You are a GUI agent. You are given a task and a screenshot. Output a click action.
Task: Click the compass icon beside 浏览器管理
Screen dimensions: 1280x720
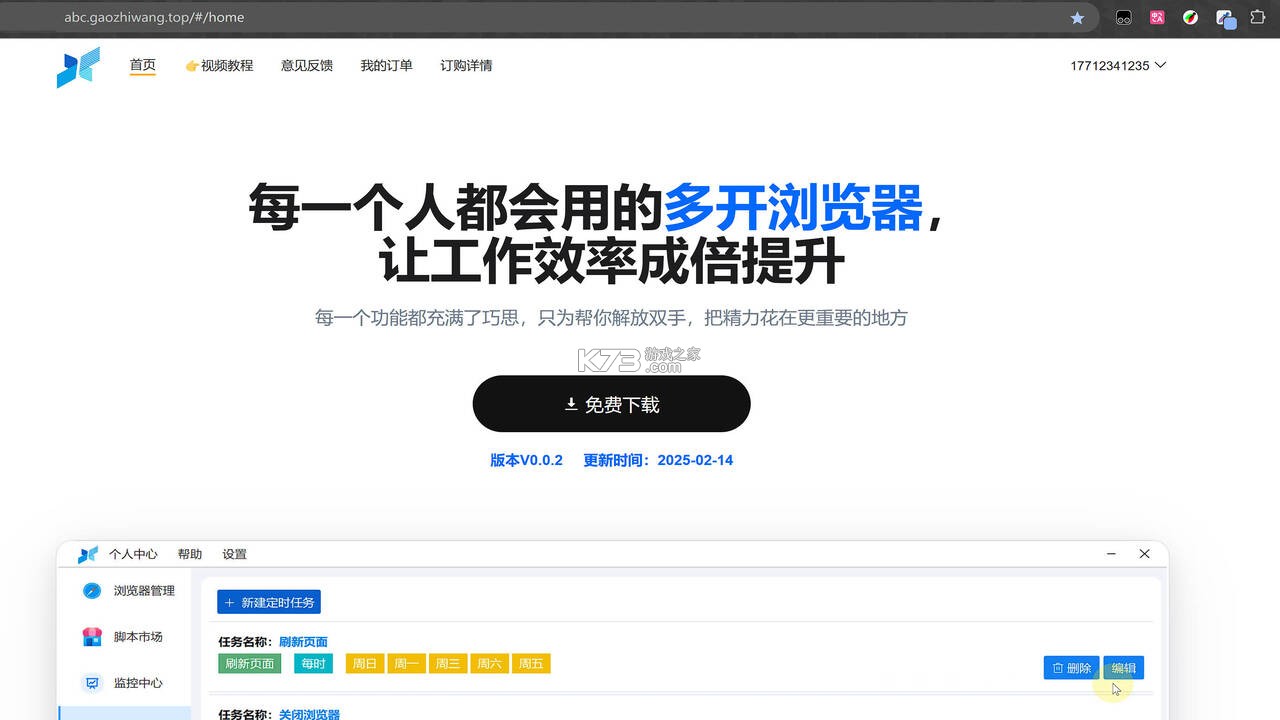click(92, 591)
